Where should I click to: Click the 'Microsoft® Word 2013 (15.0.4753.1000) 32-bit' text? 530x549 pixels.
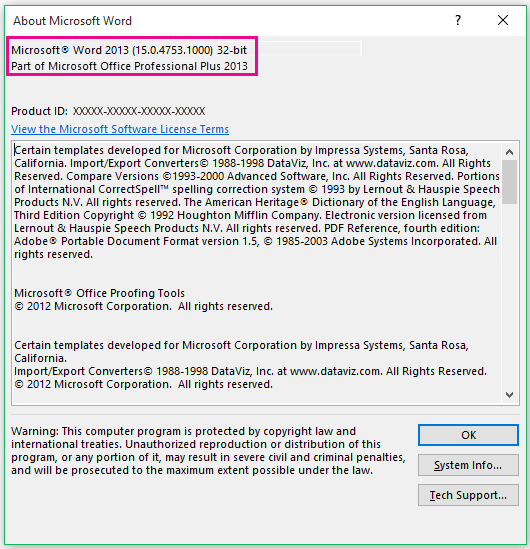[129, 50]
